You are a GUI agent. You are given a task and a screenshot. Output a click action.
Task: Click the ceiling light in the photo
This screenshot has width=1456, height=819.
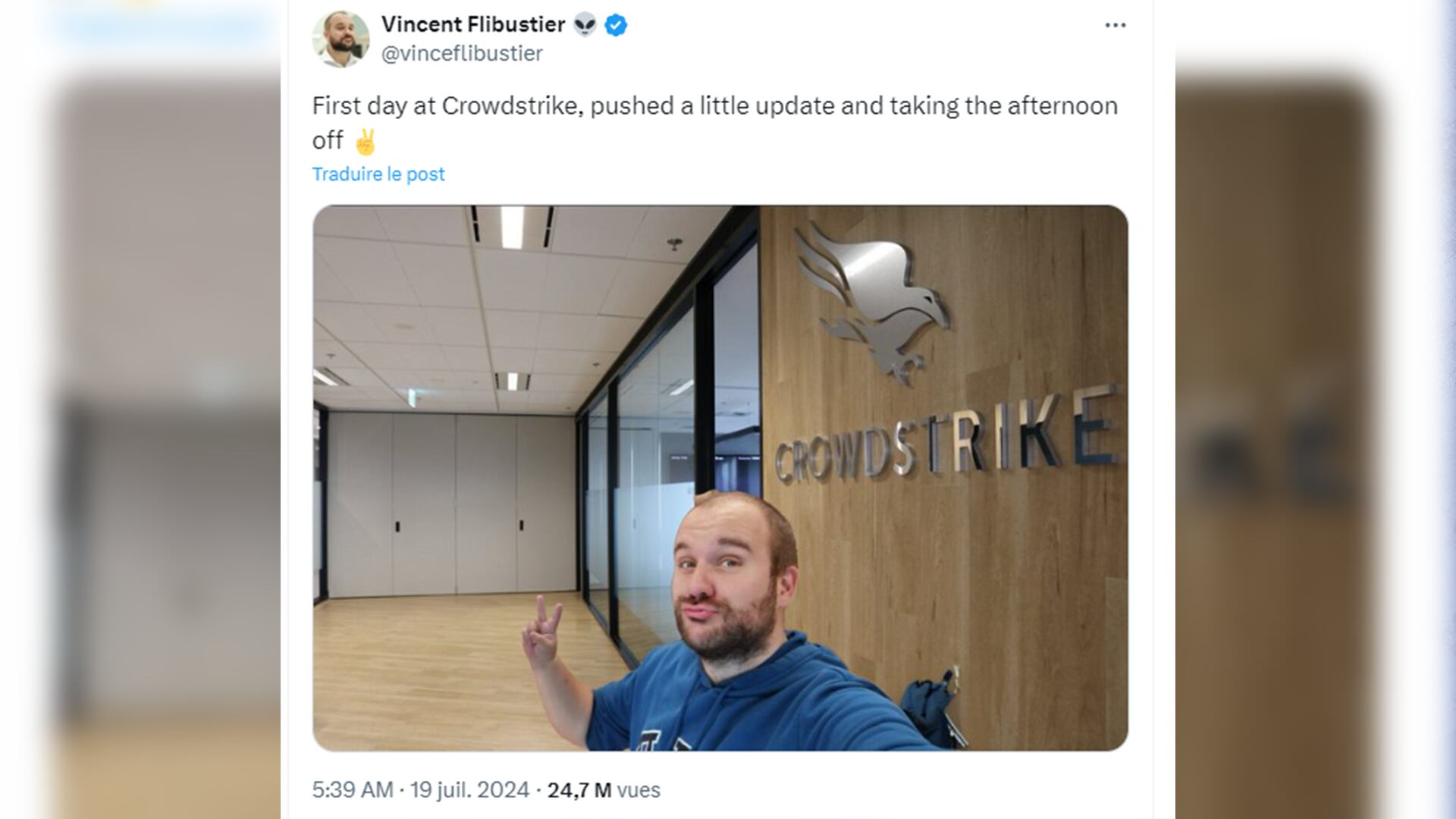(512, 227)
